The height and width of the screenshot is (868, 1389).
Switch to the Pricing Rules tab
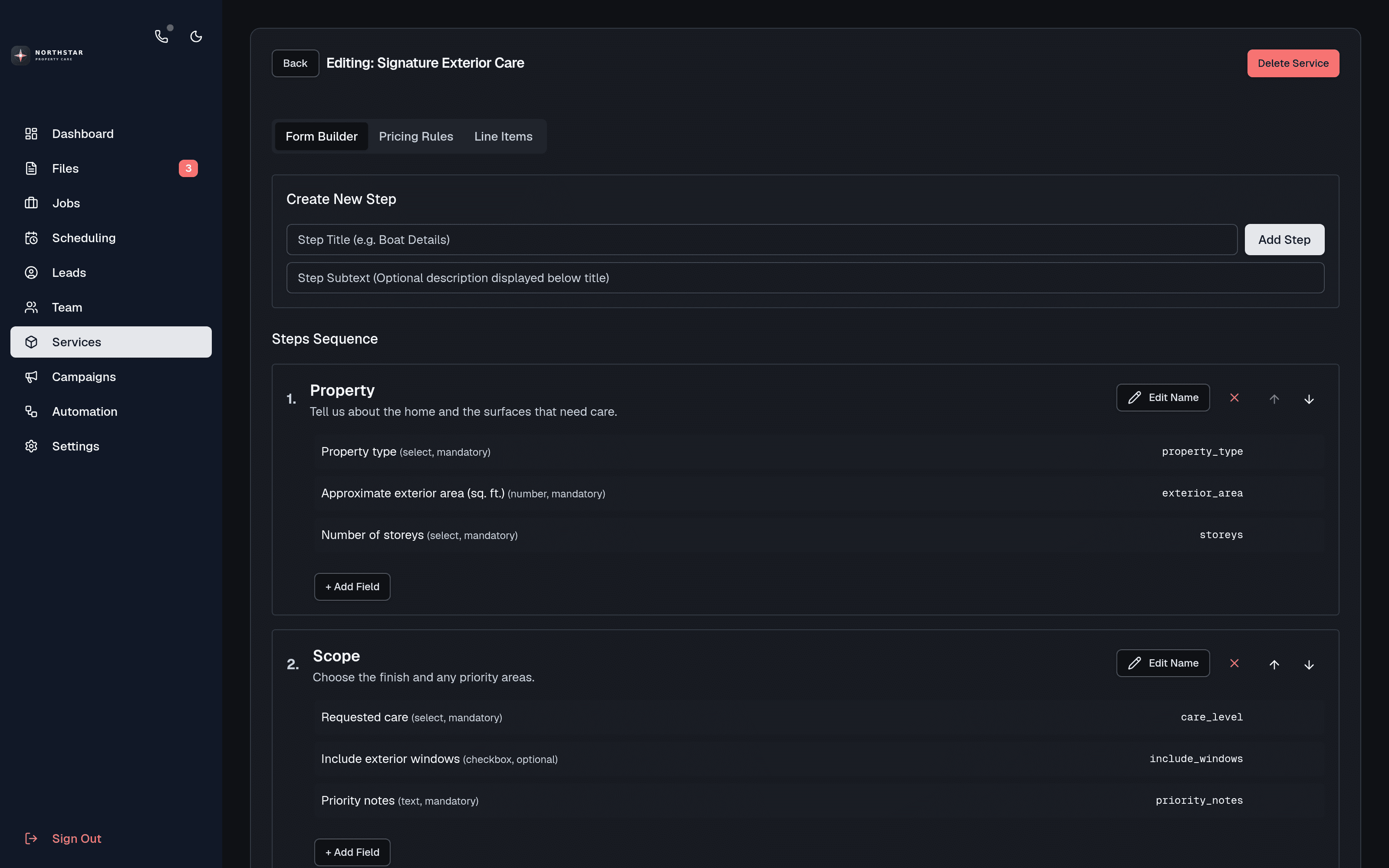(415, 137)
